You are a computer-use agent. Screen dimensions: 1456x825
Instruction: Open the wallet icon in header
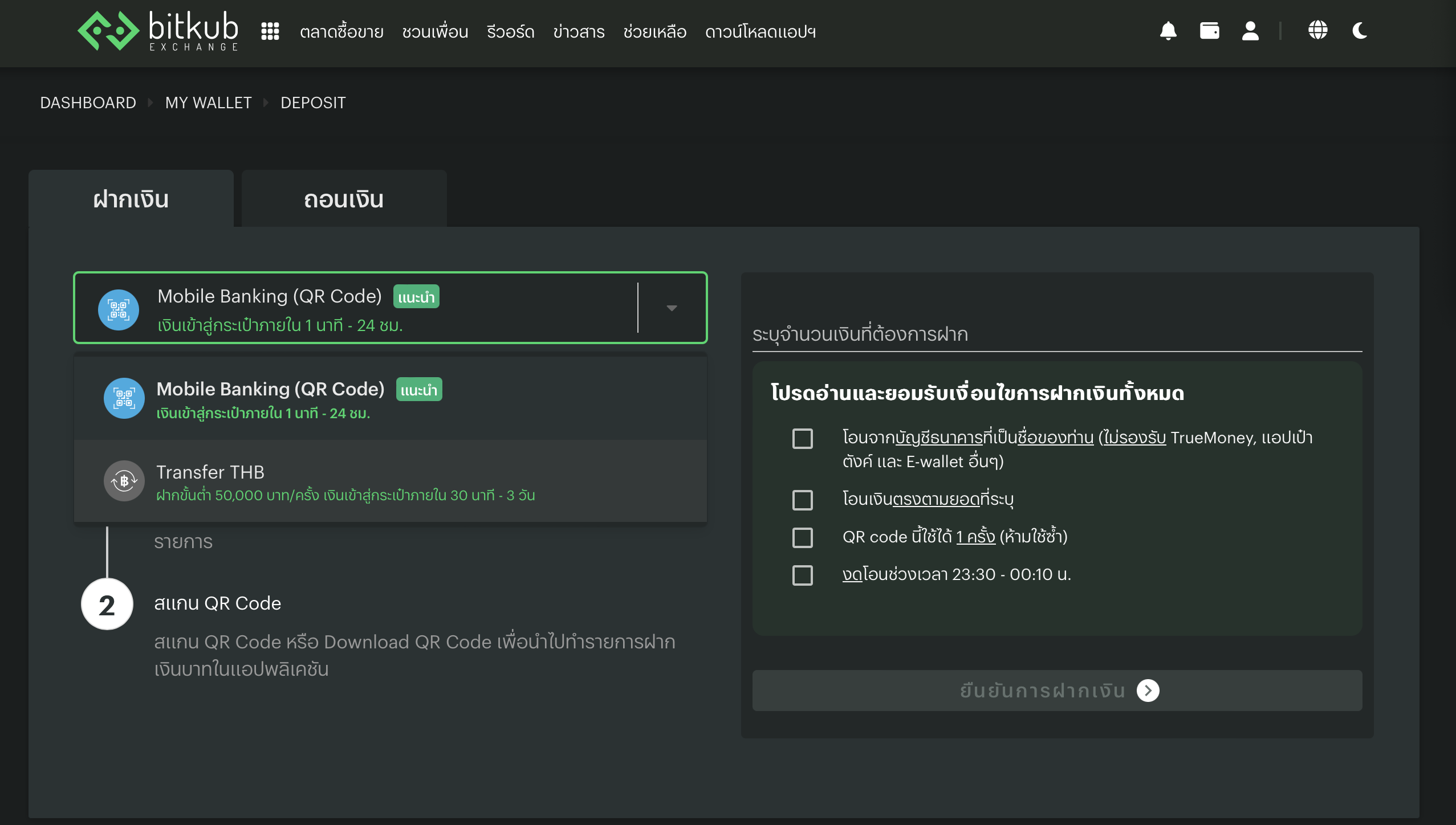[x=1209, y=31]
